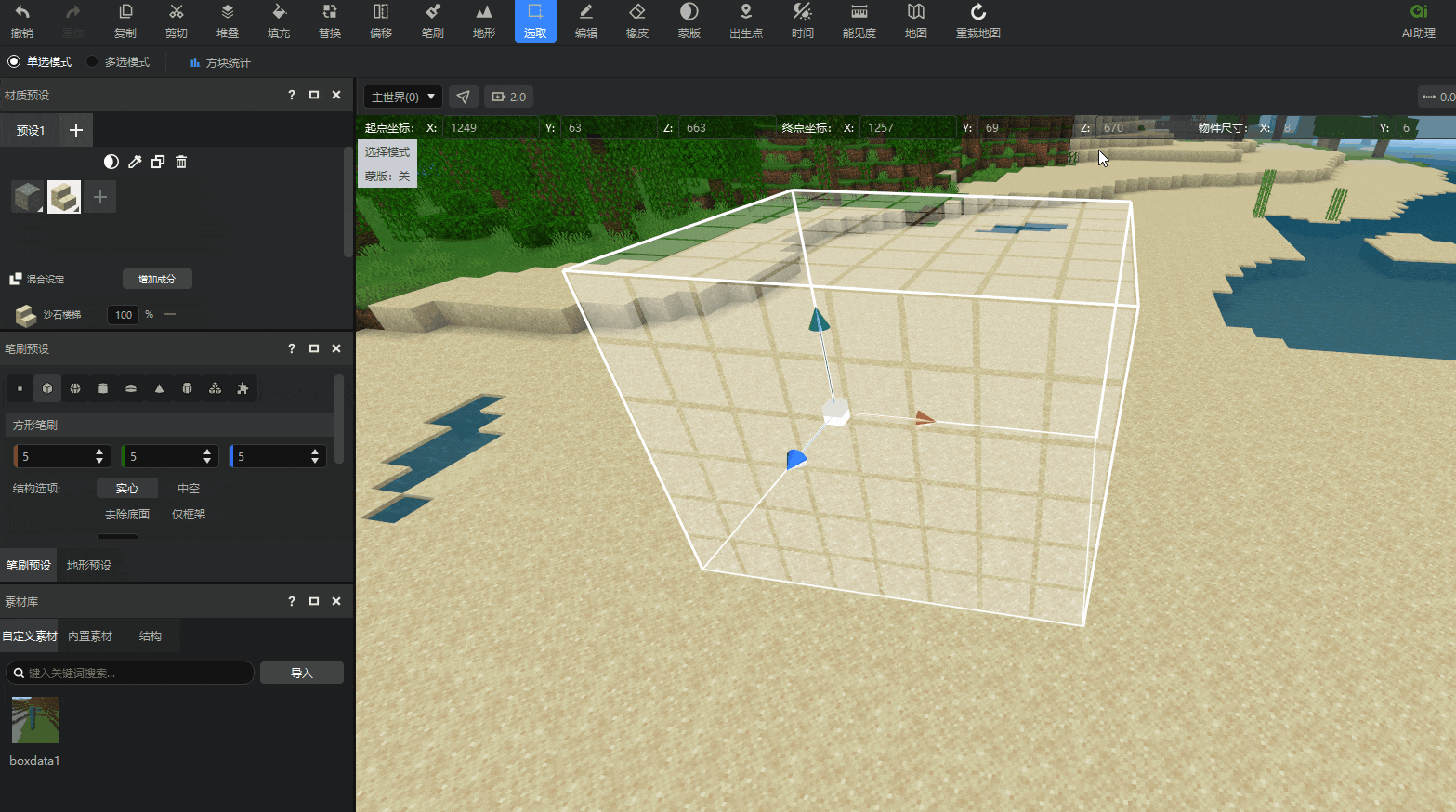This screenshot has height=812, width=1456.
Task: Choose remove bottom face (去除底面) option
Action: click(127, 515)
